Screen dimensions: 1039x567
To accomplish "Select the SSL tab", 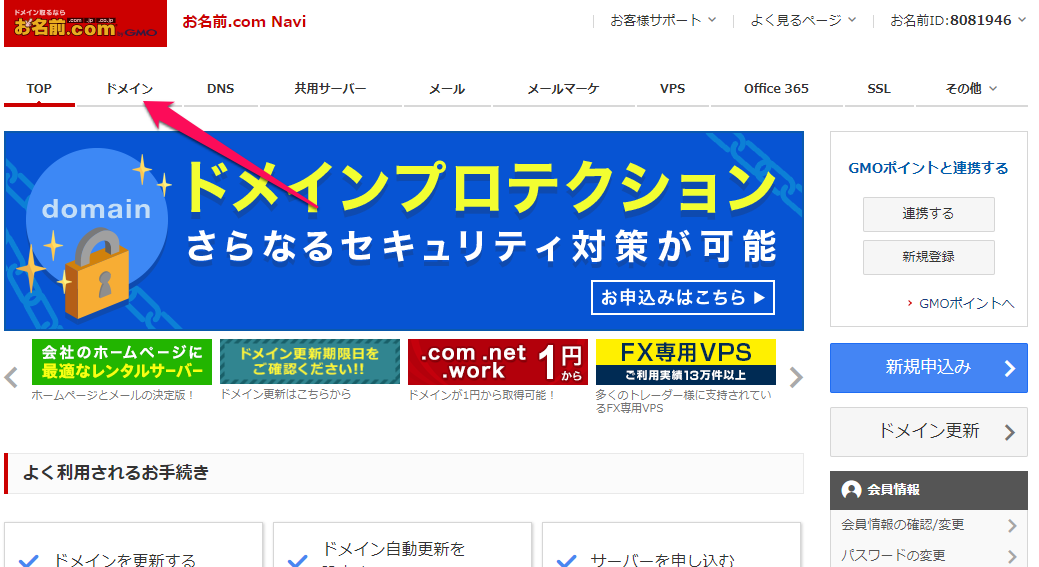I will 879,89.
